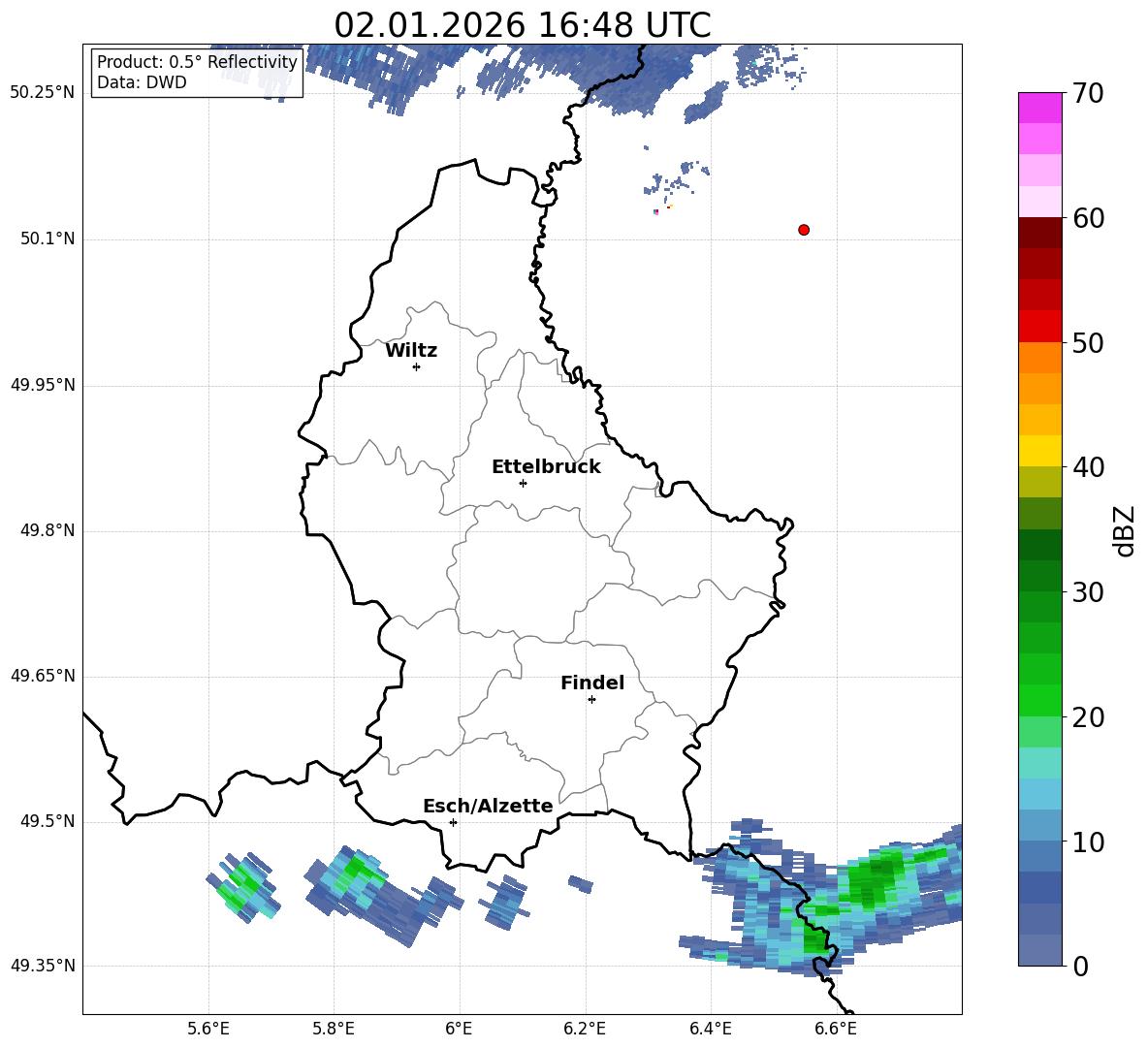The height and width of the screenshot is (1048, 1148).
Task: Click the dark red colorbar segment near 60
Action: (1039, 233)
